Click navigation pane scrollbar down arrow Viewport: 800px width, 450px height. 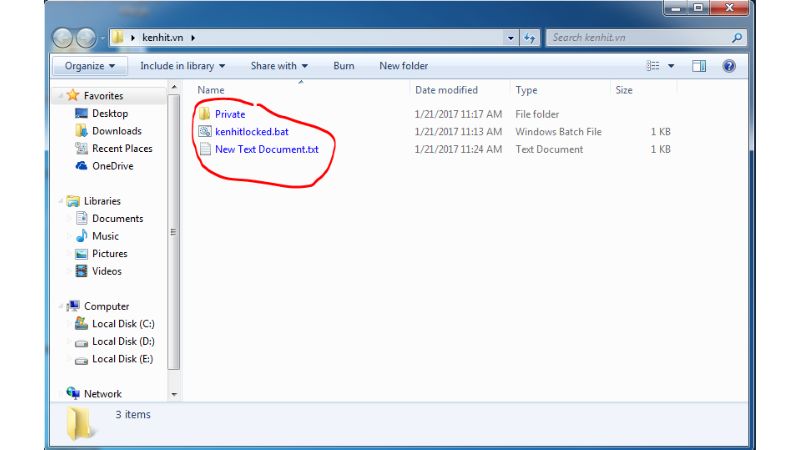(174, 394)
